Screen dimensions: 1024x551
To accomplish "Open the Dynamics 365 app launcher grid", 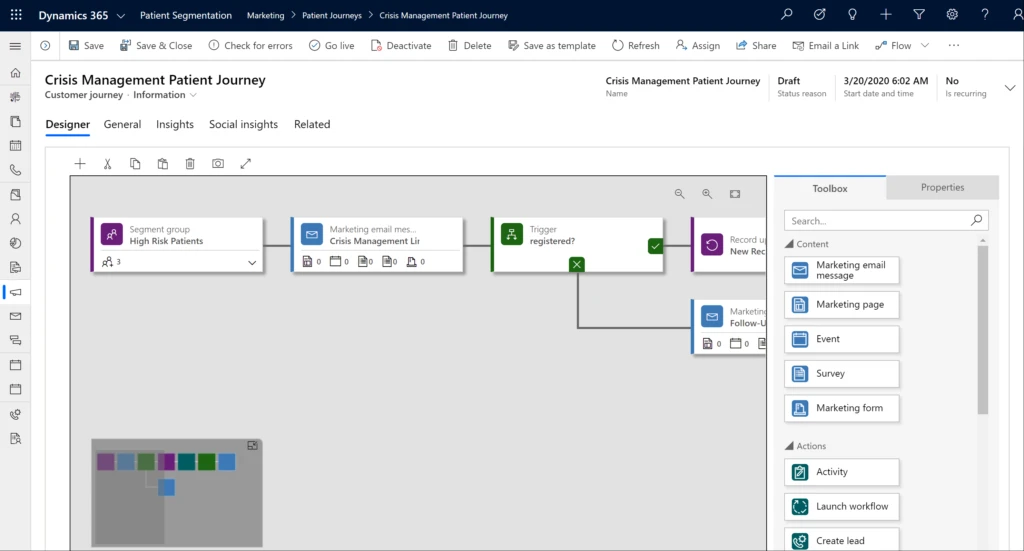I will [x=16, y=15].
